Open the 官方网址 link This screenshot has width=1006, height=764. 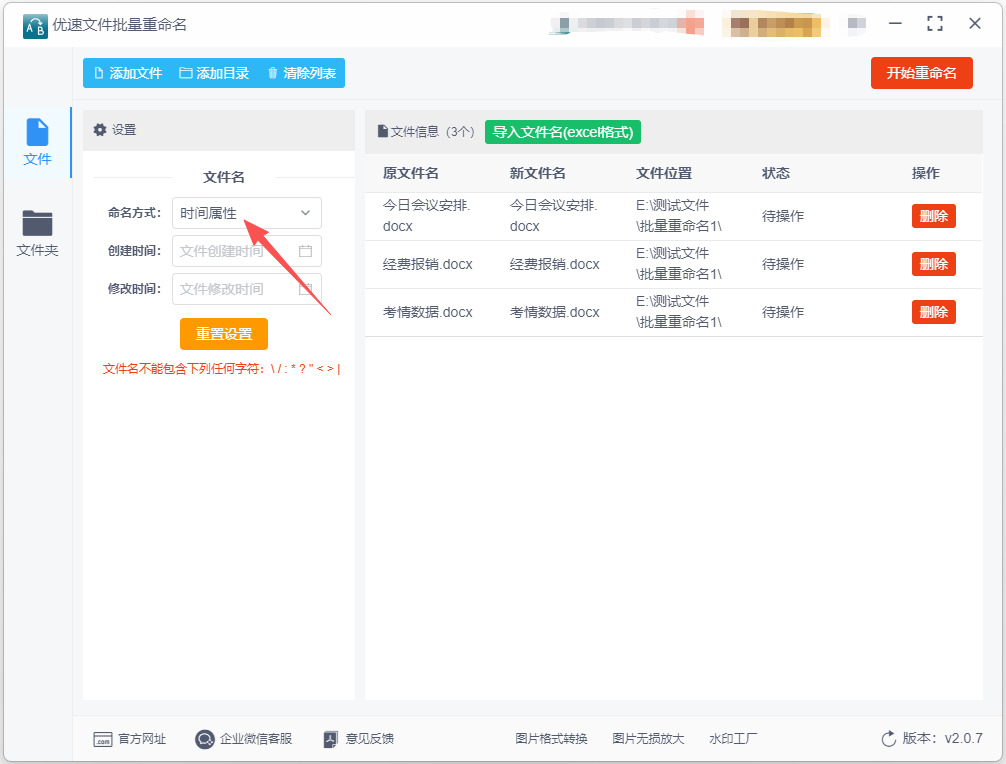[142, 739]
